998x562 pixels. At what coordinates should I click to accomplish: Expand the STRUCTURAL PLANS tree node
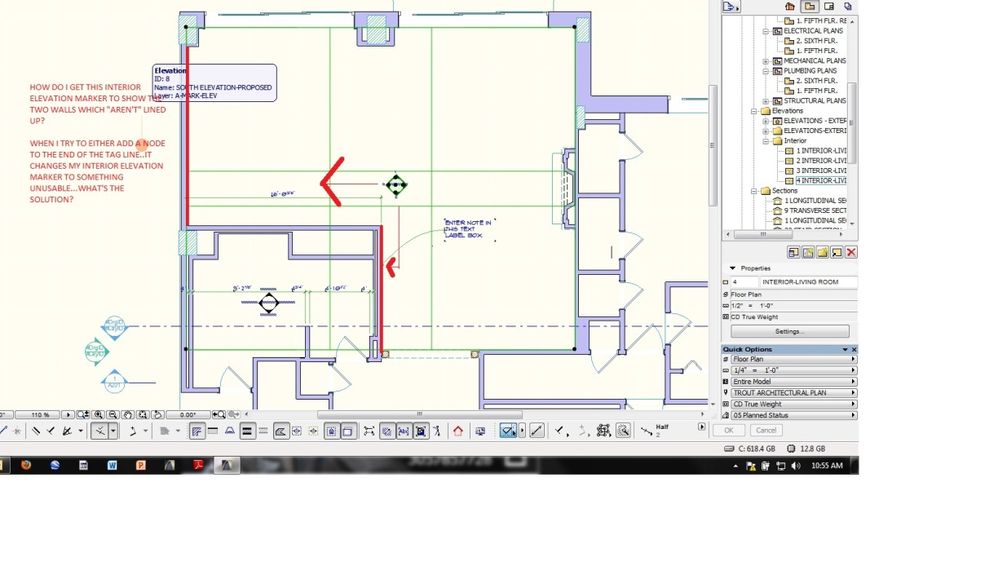tap(766, 101)
